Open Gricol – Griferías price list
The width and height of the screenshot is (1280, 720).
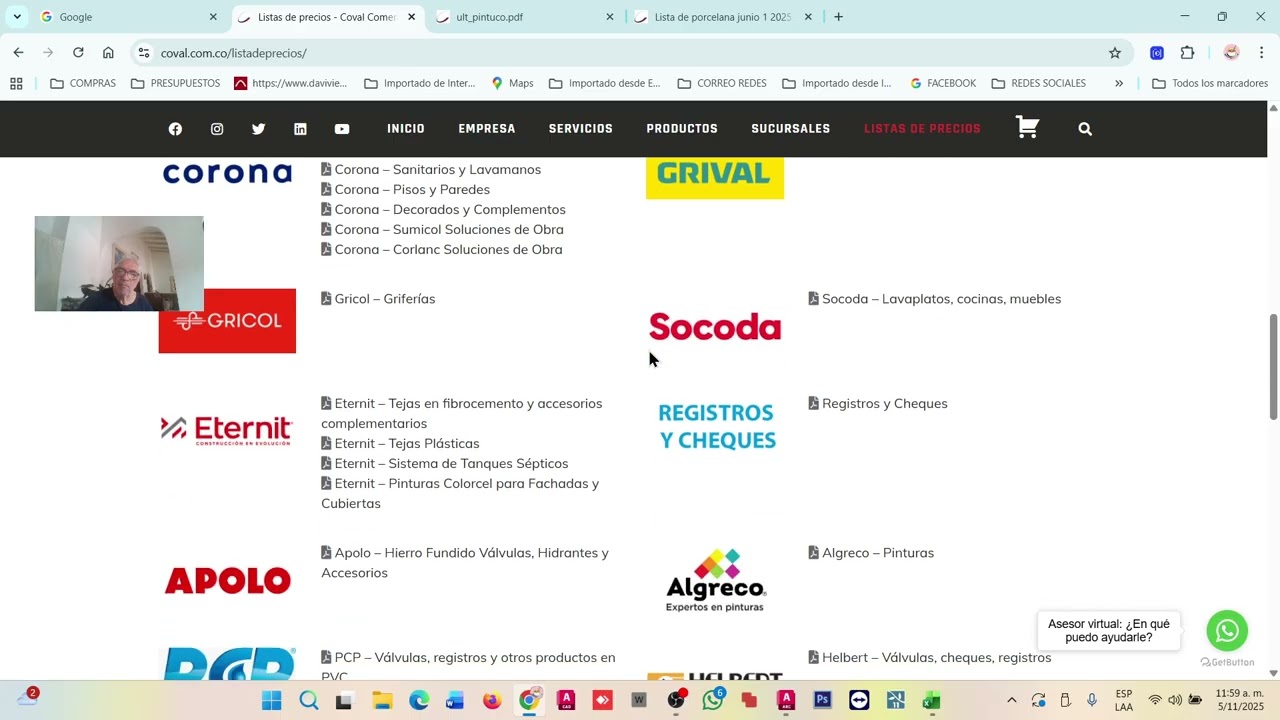(x=378, y=299)
